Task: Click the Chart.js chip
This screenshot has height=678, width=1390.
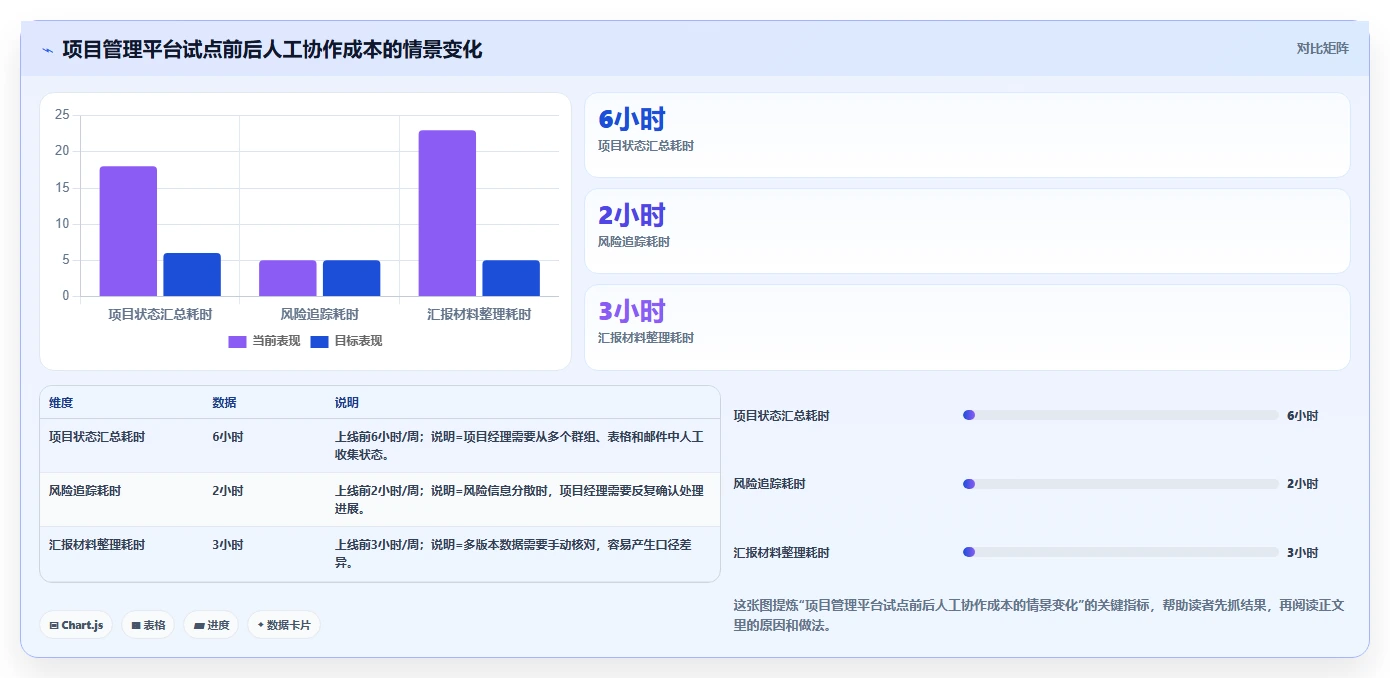Action: (x=76, y=625)
